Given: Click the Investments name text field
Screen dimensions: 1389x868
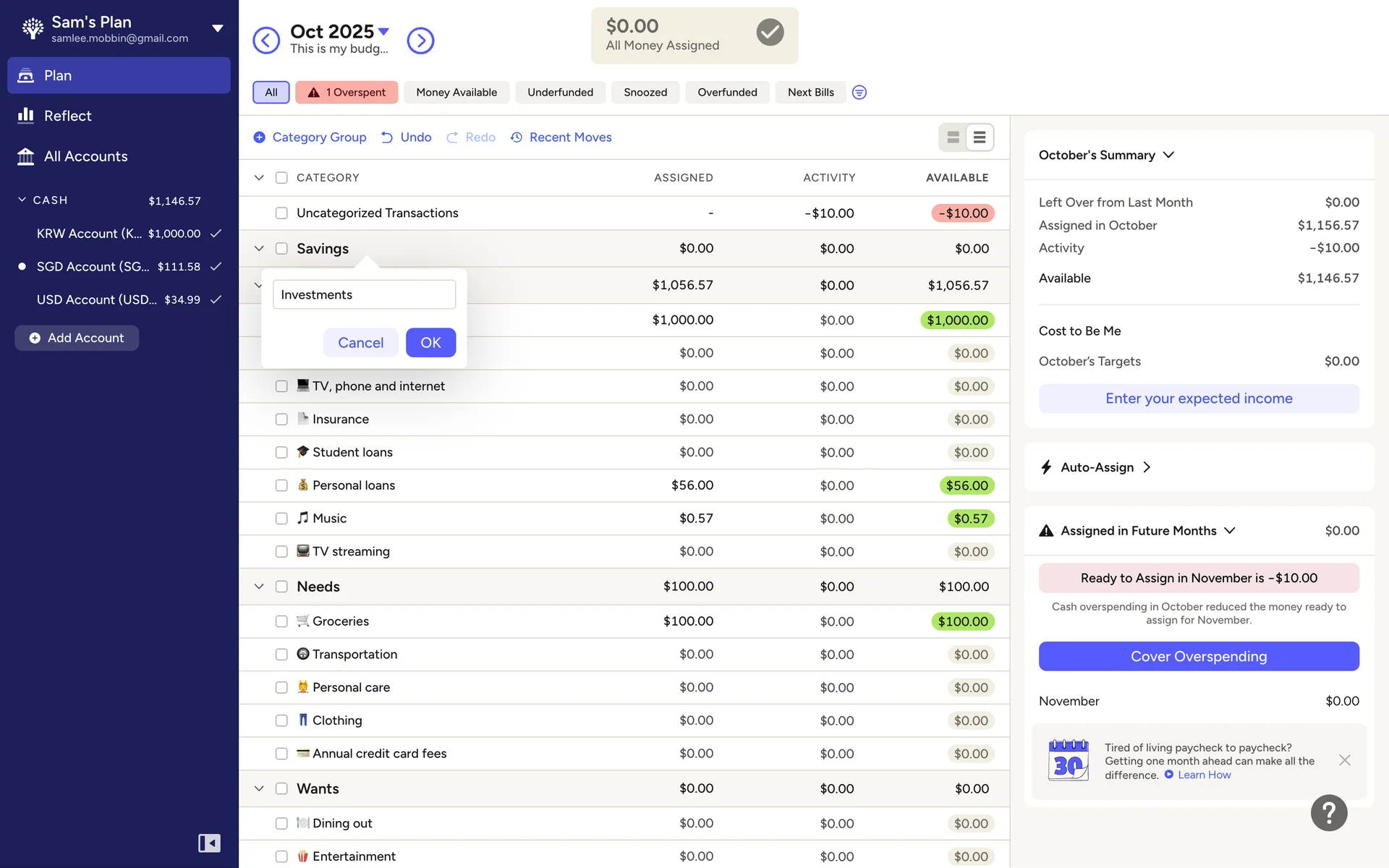Looking at the screenshot, I should point(364,294).
